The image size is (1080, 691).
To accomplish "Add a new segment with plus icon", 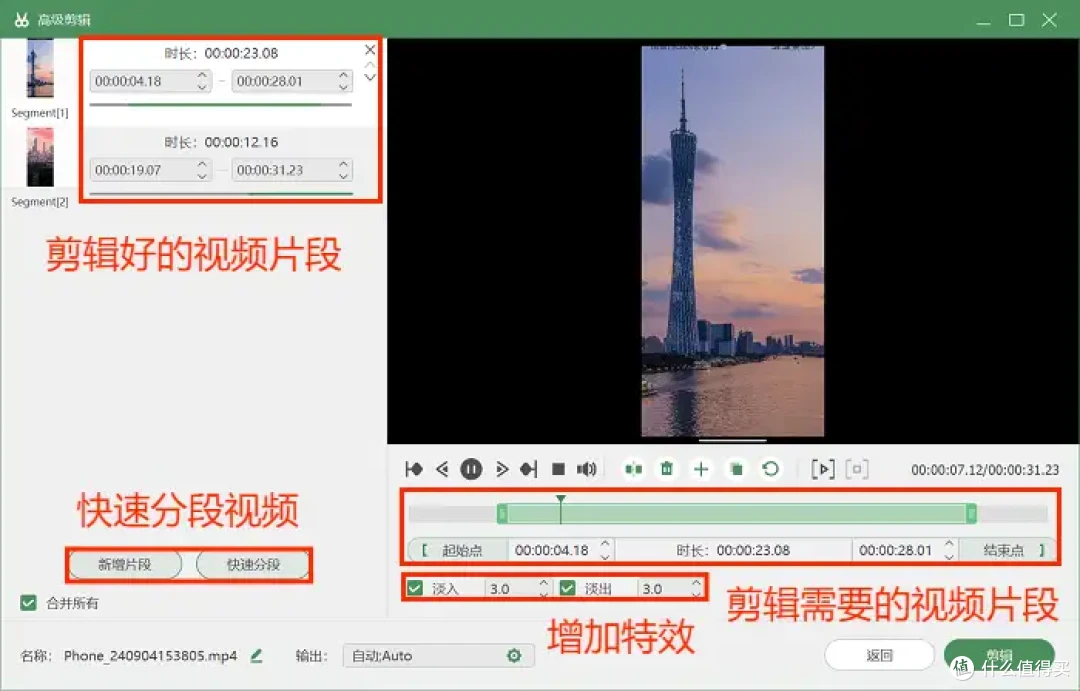I will (701, 469).
